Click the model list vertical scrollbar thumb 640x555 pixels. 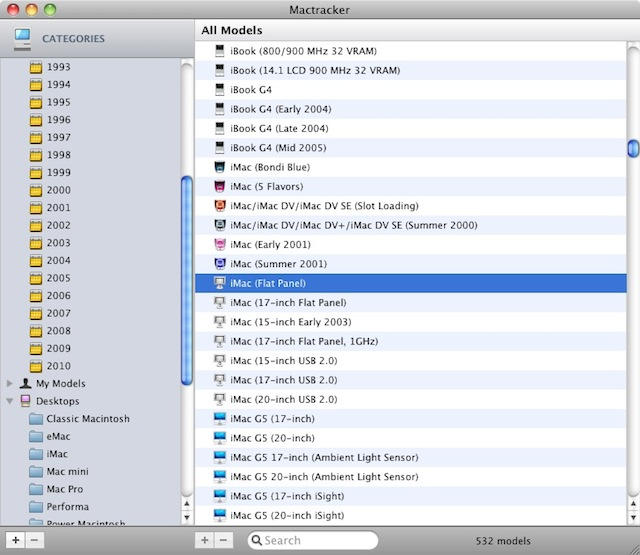[632, 148]
